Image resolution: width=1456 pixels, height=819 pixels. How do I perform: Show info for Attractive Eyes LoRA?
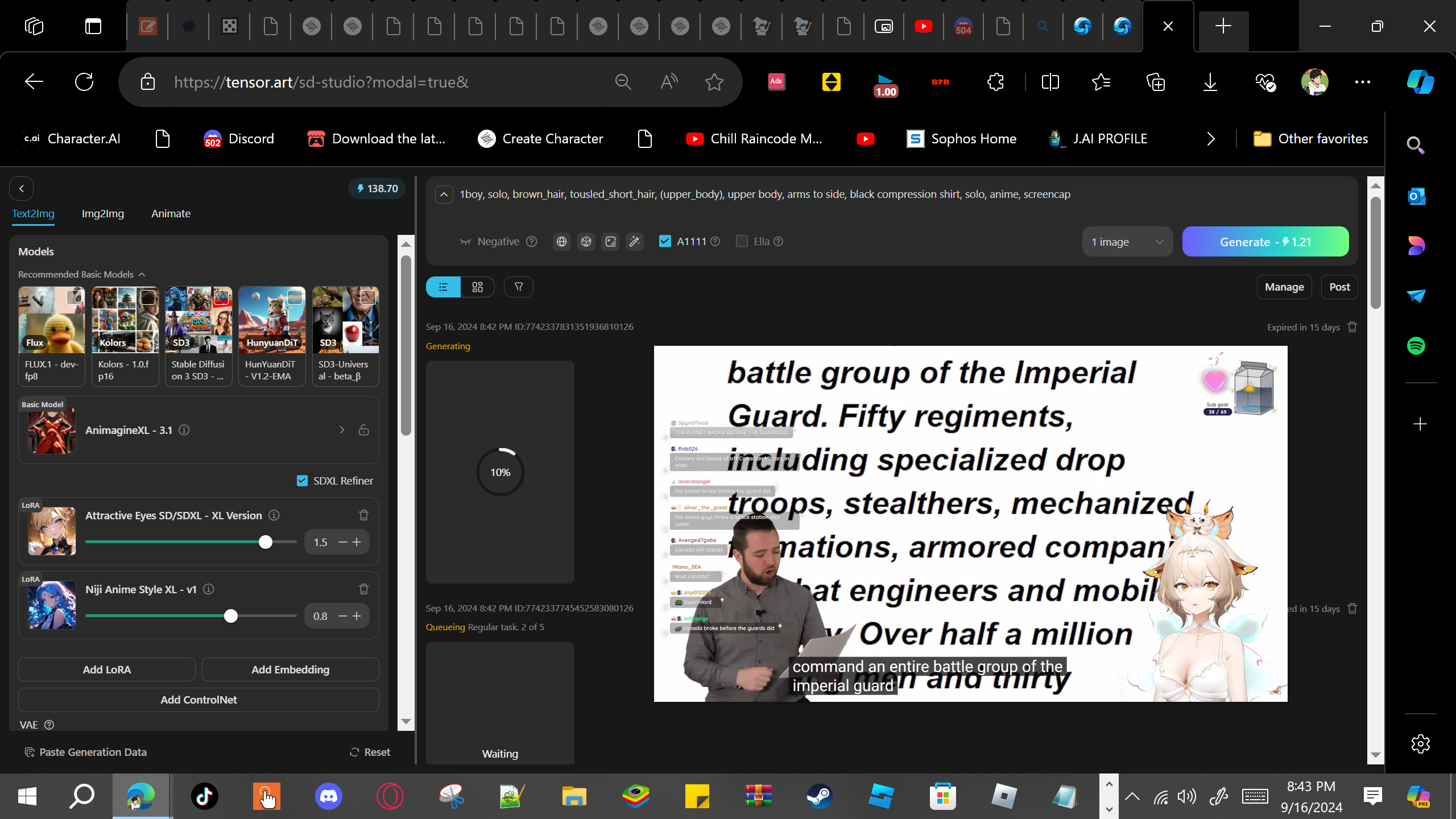pos(274,515)
